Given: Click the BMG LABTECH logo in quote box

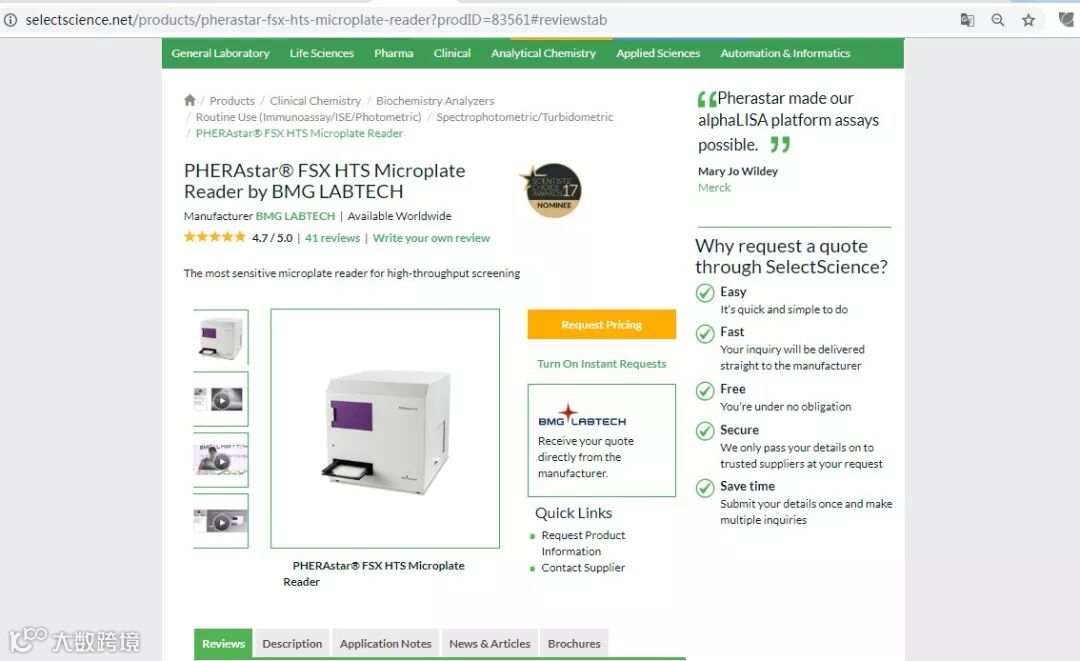Looking at the screenshot, I should pyautogui.click(x=582, y=415).
